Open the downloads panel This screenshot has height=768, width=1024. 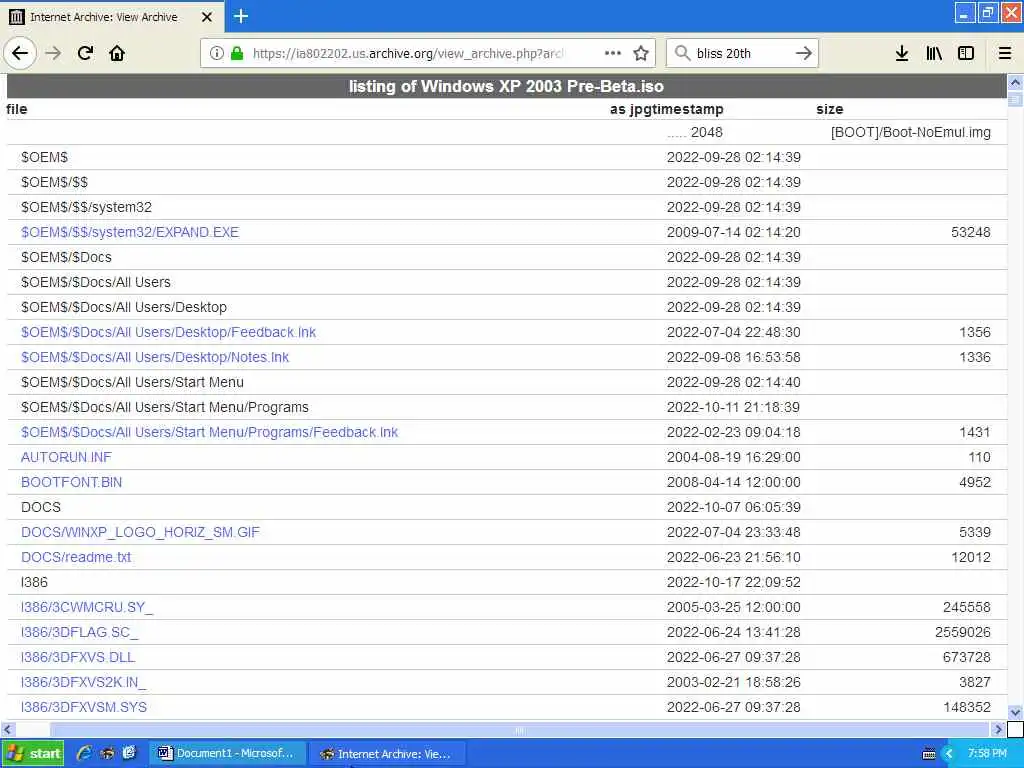coord(902,54)
